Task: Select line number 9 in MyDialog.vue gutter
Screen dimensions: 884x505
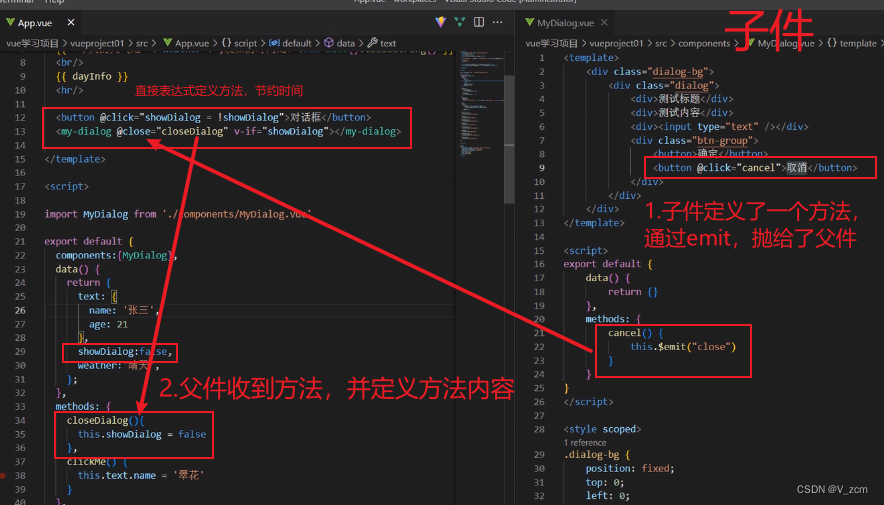Action: (542, 167)
